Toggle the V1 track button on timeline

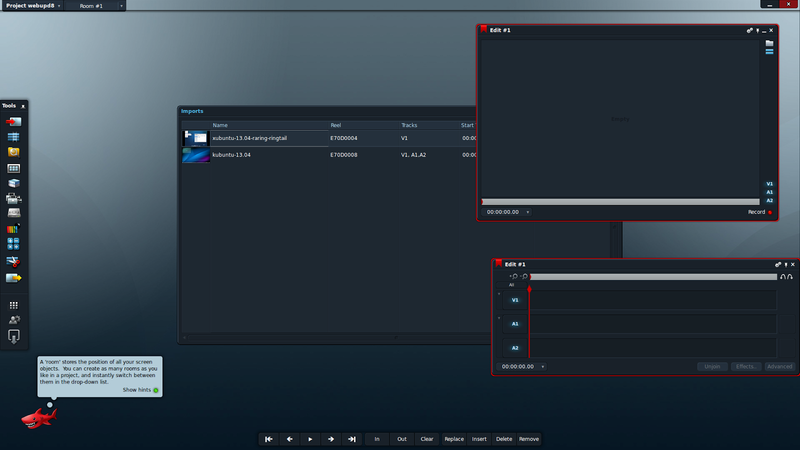point(515,300)
